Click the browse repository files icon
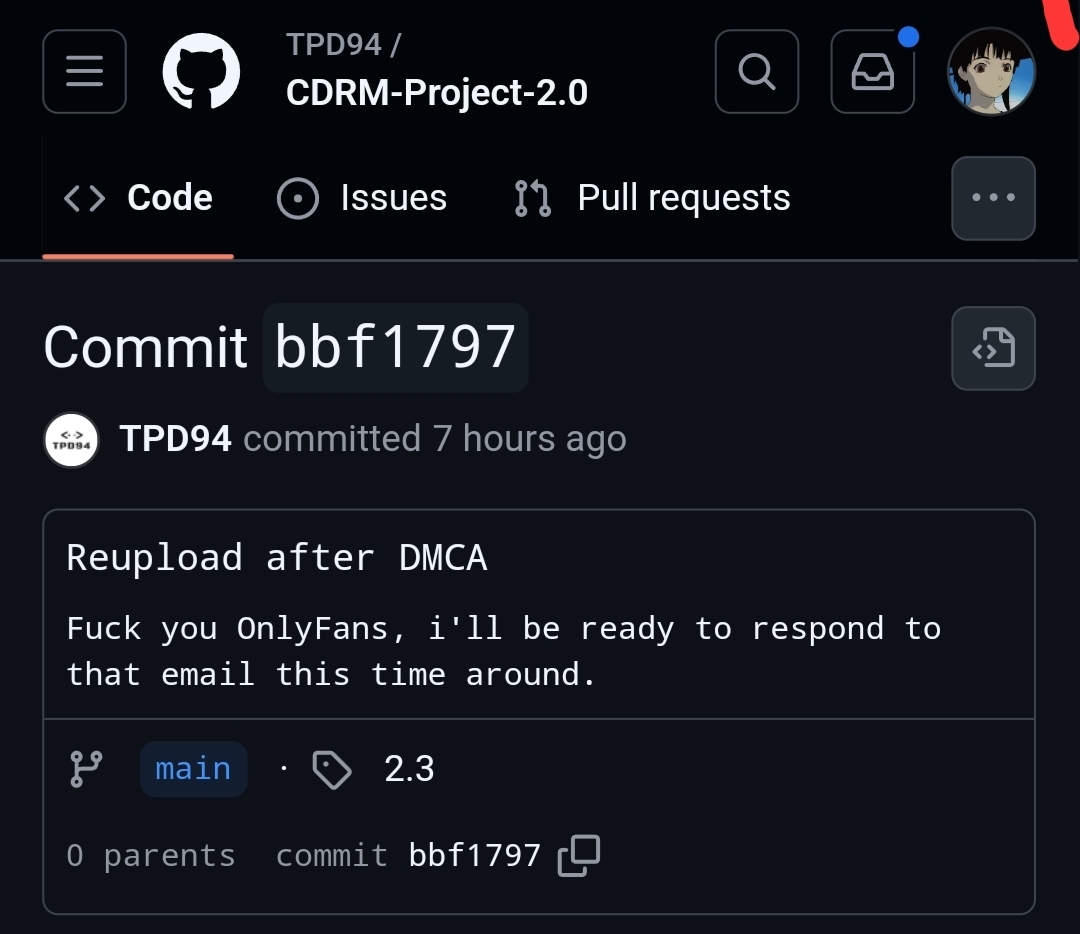The image size is (1080, 934). tap(993, 348)
